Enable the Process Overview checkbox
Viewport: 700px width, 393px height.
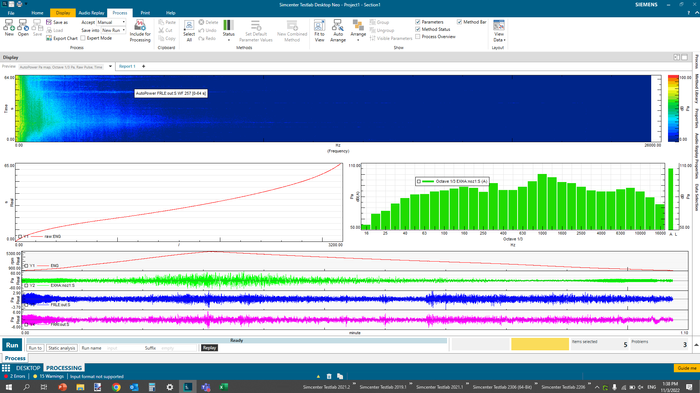pos(418,37)
